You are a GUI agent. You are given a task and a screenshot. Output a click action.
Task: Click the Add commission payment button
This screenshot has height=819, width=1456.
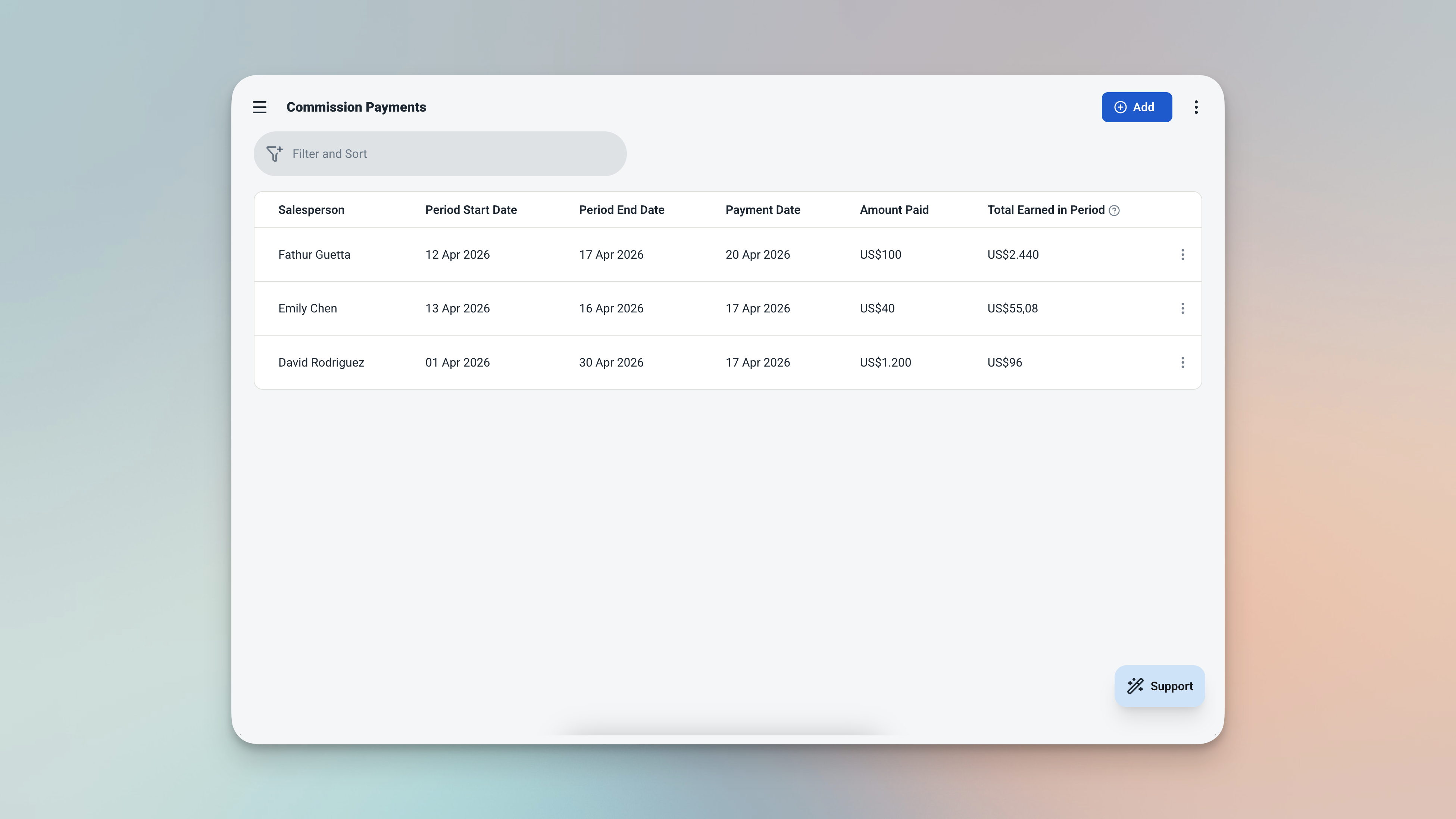tap(1136, 107)
